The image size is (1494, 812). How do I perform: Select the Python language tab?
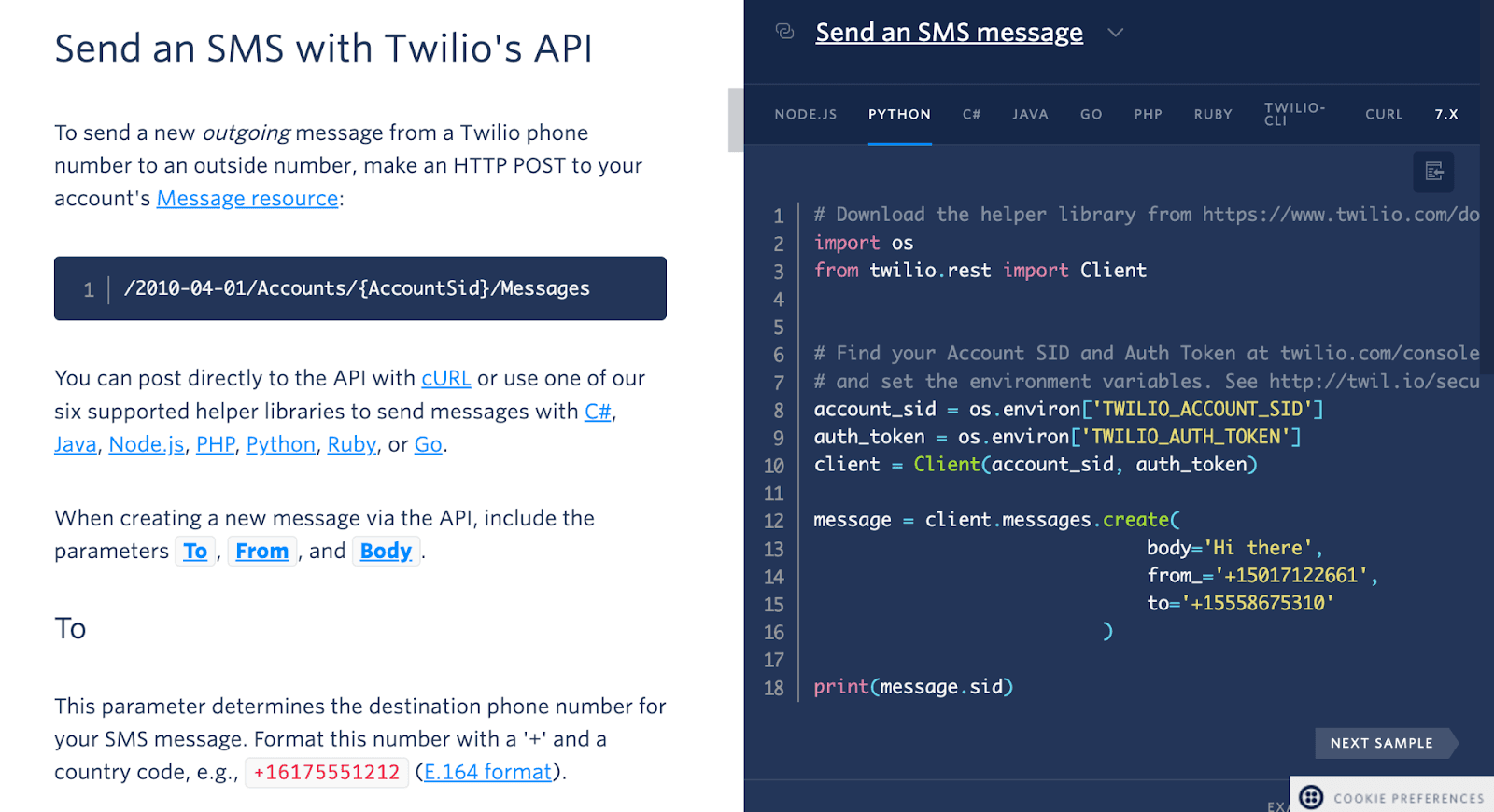pos(899,115)
